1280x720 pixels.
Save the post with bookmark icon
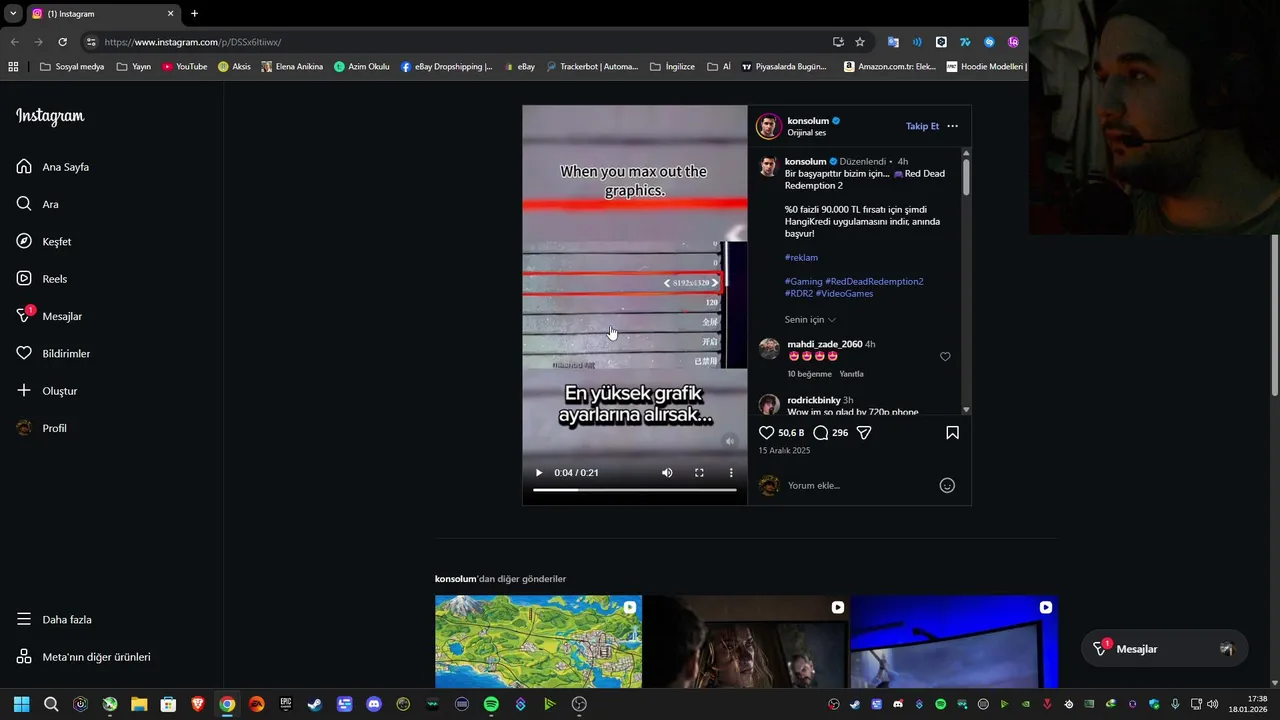coord(952,433)
